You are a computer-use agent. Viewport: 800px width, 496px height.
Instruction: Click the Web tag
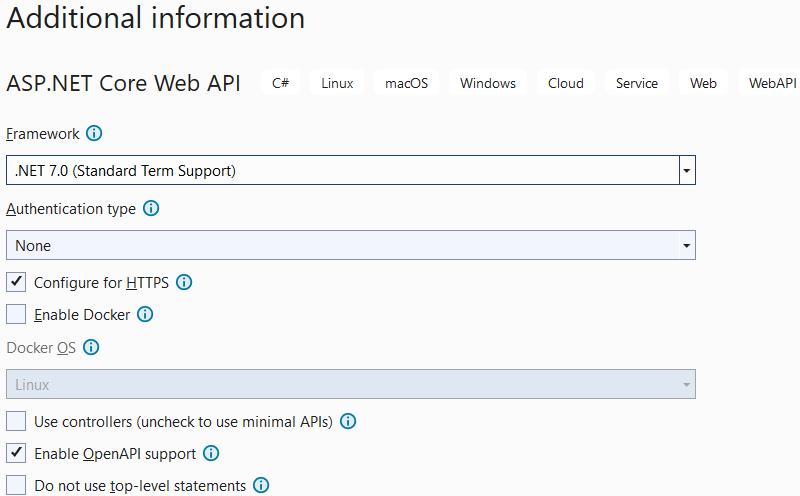(703, 83)
